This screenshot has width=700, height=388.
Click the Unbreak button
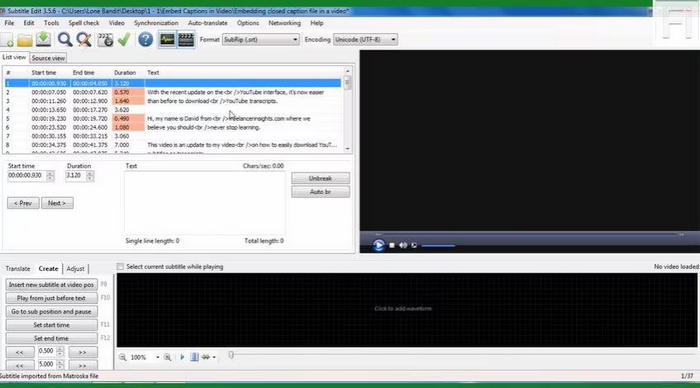click(x=320, y=178)
